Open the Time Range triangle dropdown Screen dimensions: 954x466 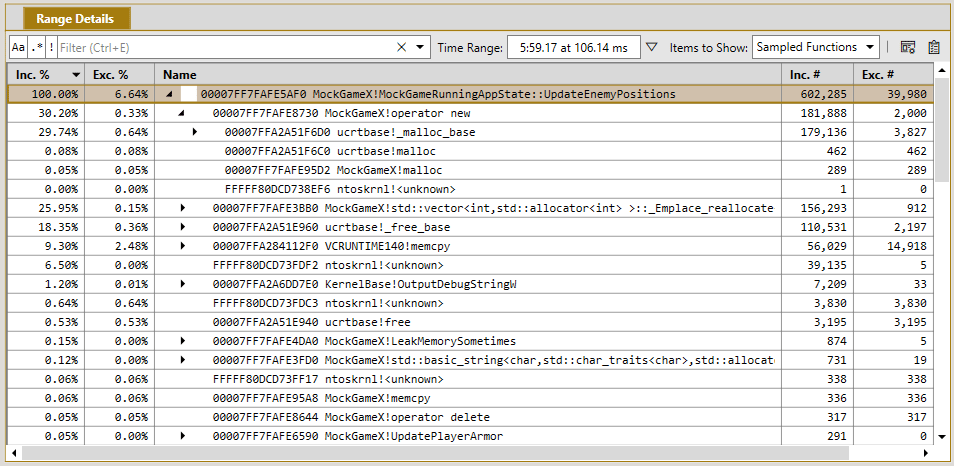[x=652, y=47]
